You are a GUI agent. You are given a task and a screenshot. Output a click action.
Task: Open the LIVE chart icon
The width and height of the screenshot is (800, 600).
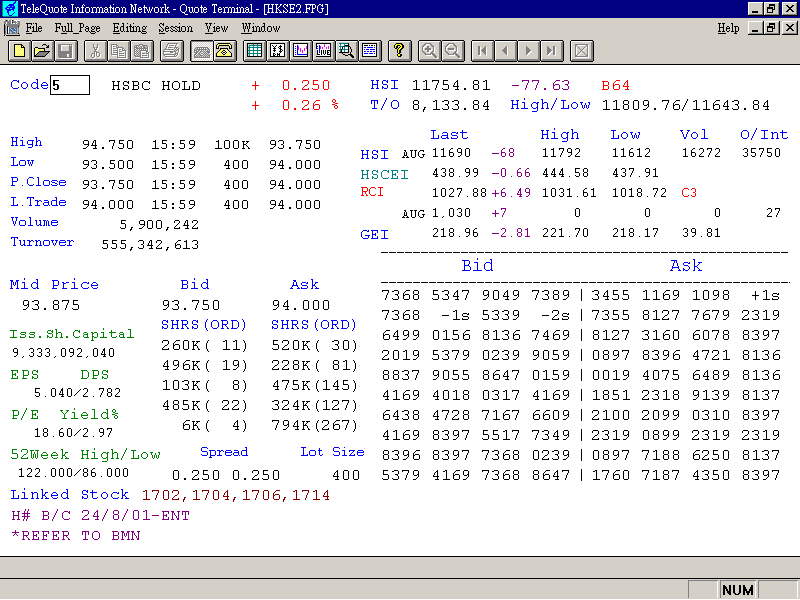323,51
